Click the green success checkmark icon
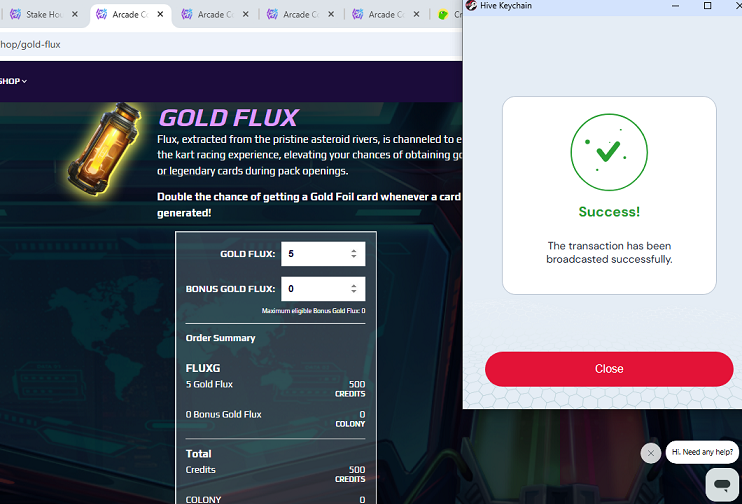The image size is (742, 504). [609, 152]
